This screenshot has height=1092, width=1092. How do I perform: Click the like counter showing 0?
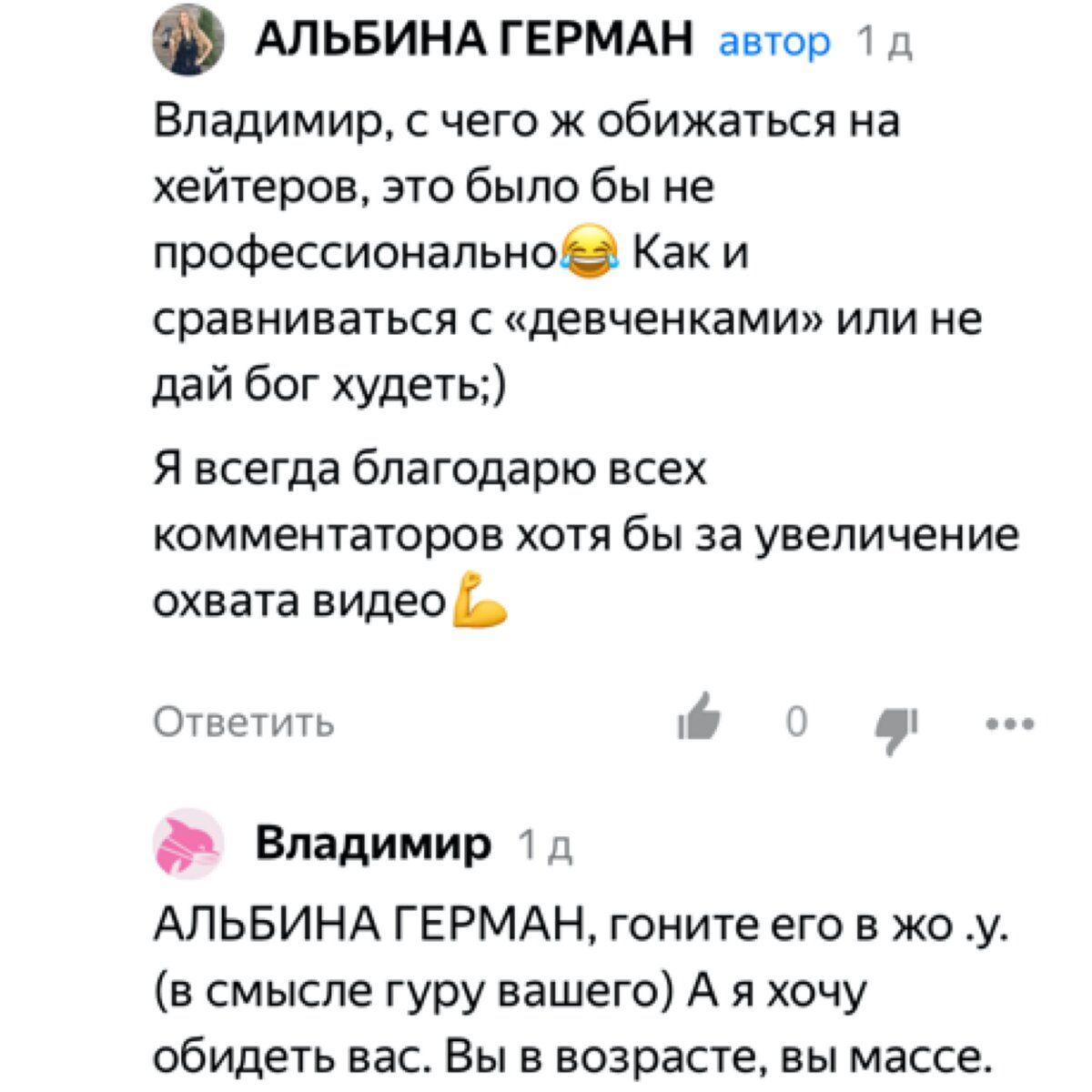tap(798, 722)
